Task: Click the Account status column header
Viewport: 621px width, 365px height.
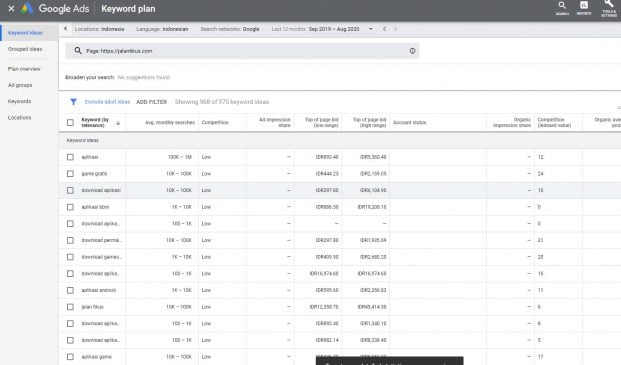Action: (x=410, y=123)
